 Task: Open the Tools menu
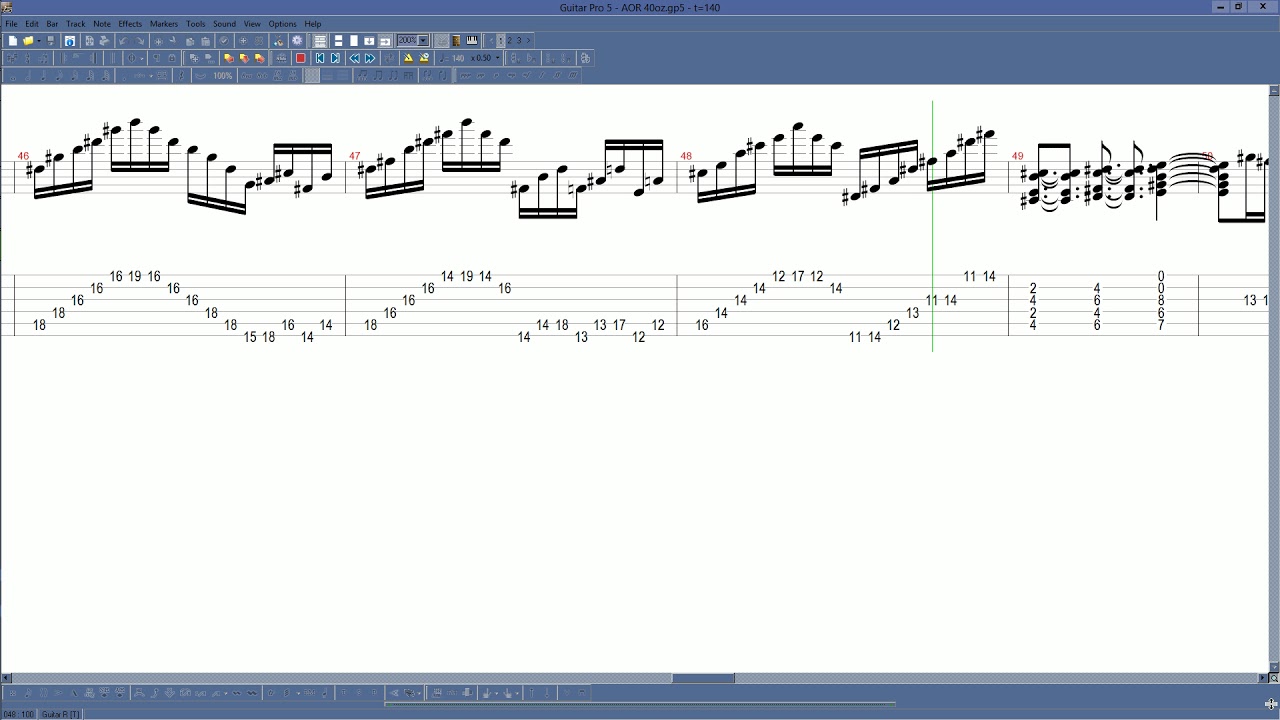[x=196, y=24]
